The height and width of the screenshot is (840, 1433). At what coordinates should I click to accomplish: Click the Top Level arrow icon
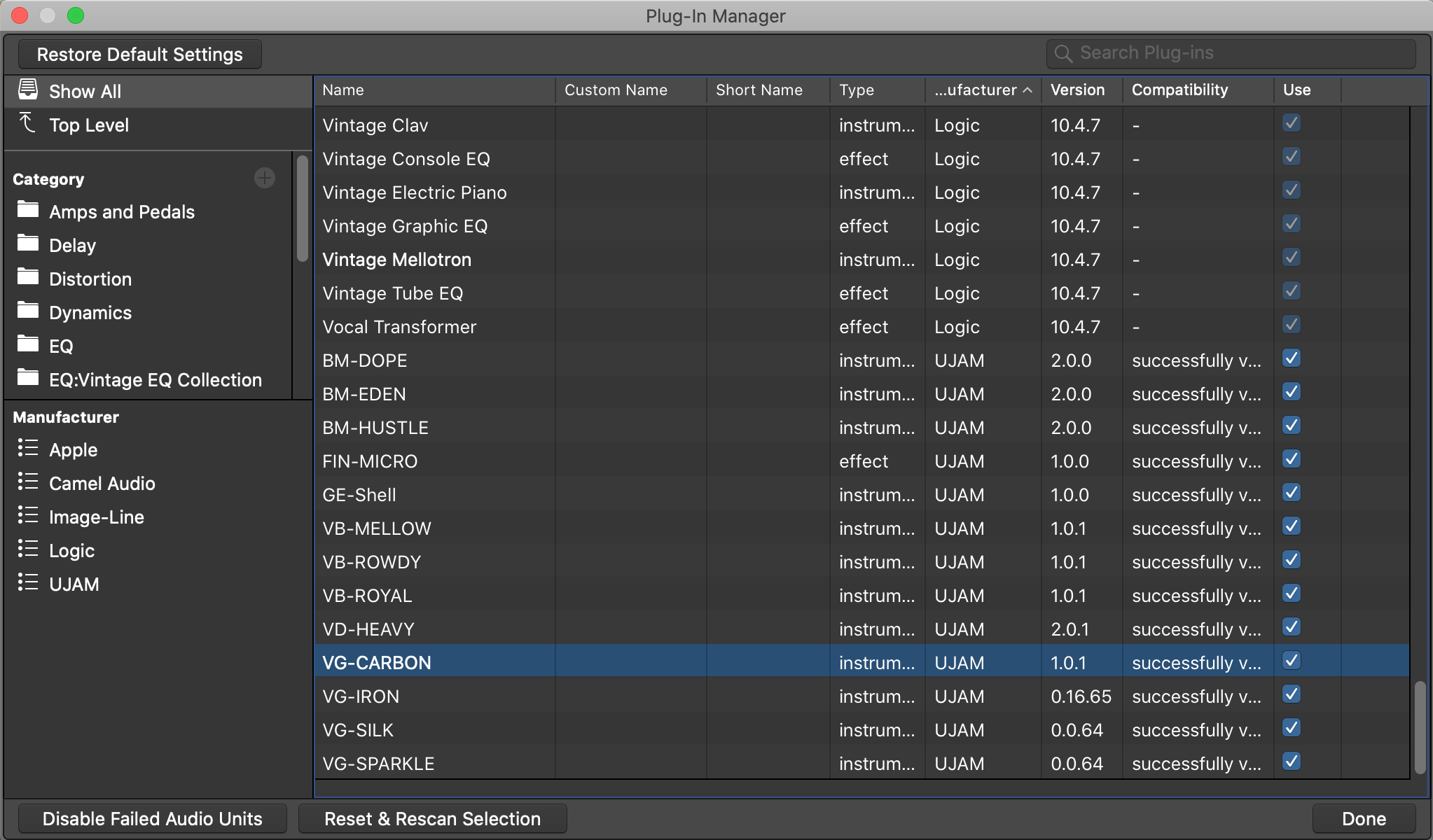[27, 123]
